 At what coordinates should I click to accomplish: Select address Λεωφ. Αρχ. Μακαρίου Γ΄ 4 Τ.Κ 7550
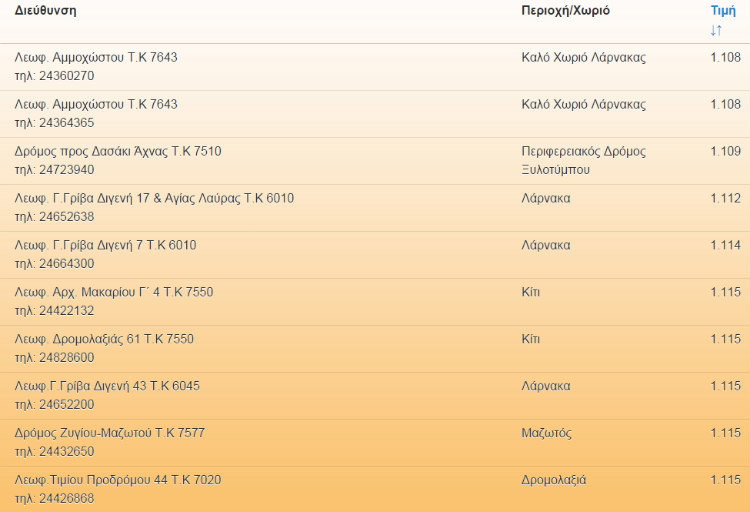[x=114, y=292]
